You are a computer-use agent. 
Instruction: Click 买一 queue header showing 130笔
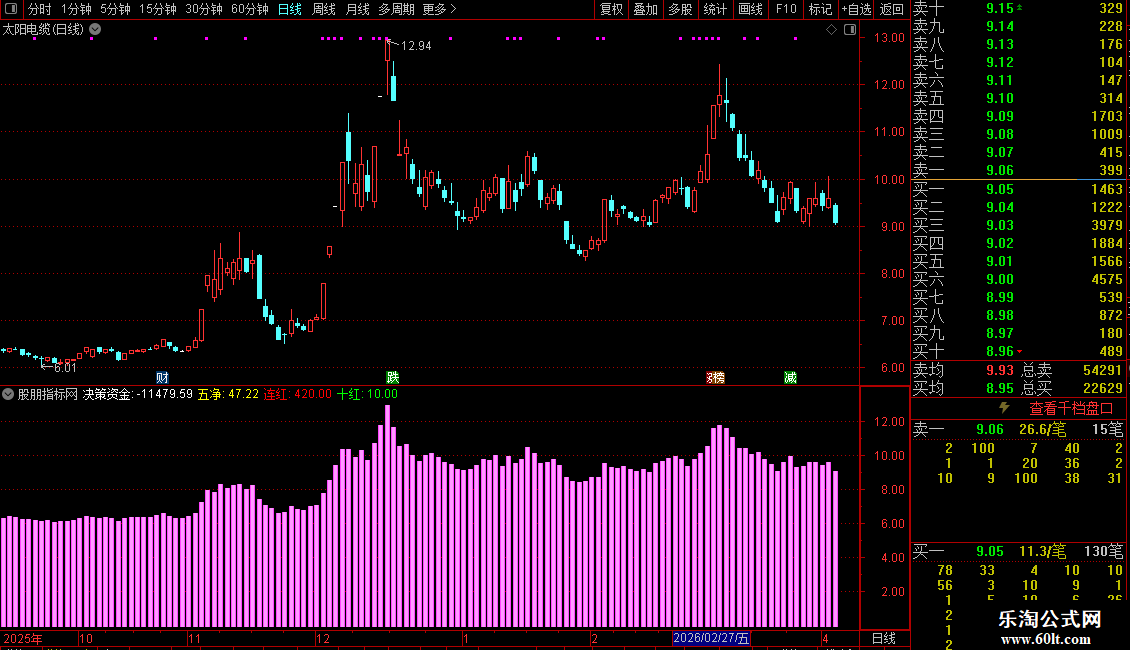coord(1018,551)
